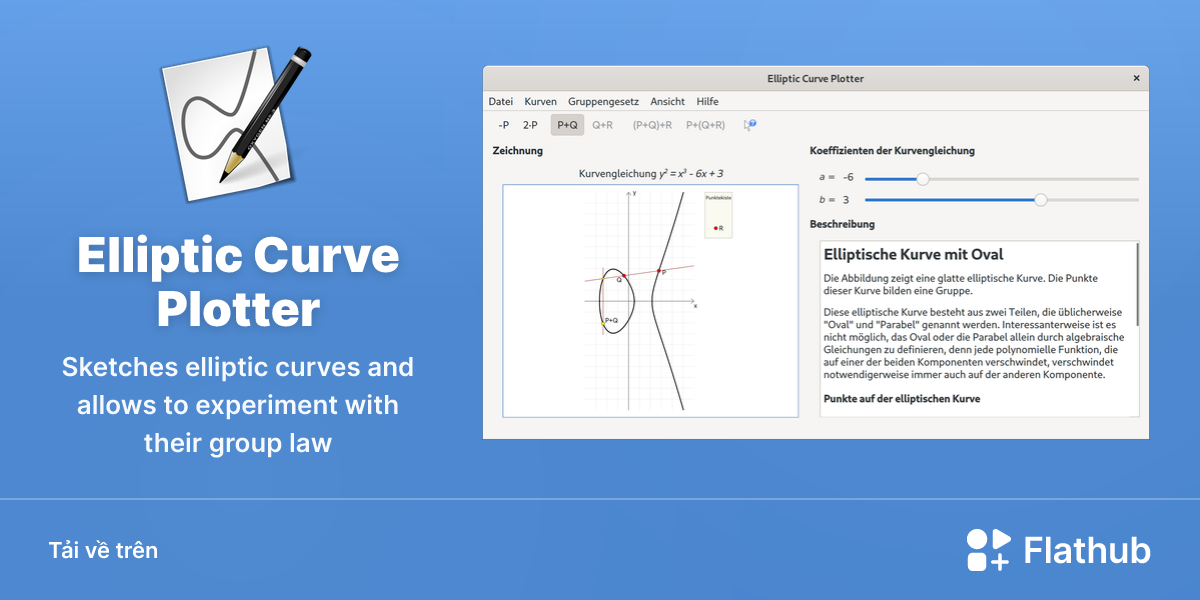This screenshot has height=600, width=1200.
Task: Click the b = 3 value label
Action: [834, 200]
